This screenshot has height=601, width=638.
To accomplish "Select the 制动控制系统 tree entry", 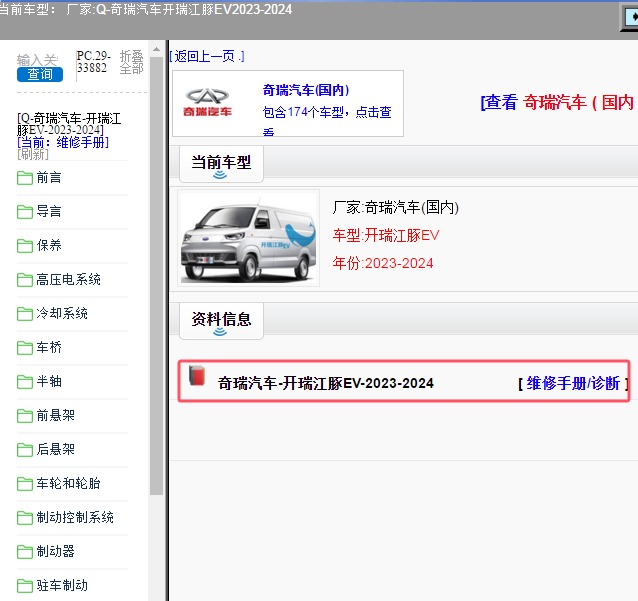I will pos(75,518).
